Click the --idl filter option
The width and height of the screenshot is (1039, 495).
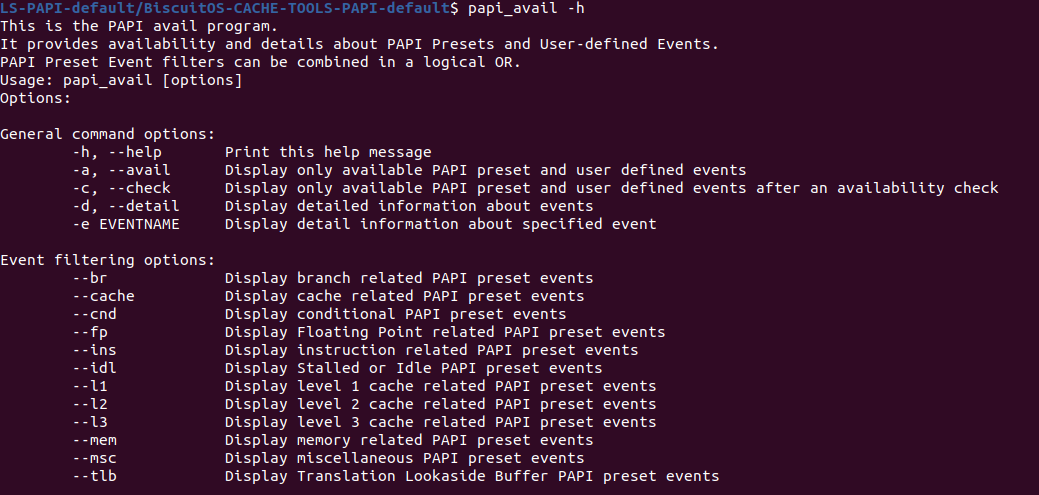point(94,368)
